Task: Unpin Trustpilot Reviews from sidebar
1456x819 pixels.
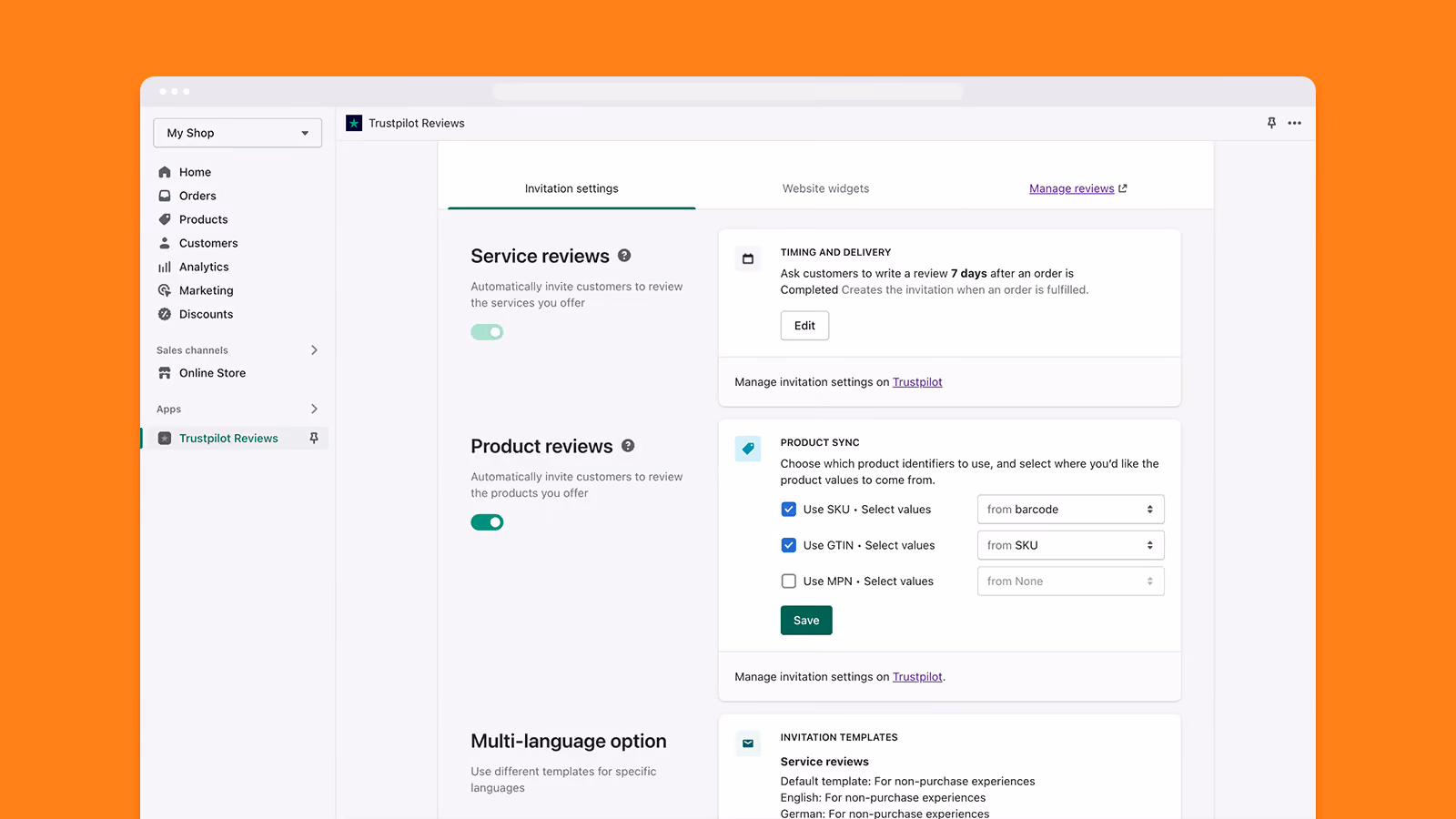Action: [314, 439]
